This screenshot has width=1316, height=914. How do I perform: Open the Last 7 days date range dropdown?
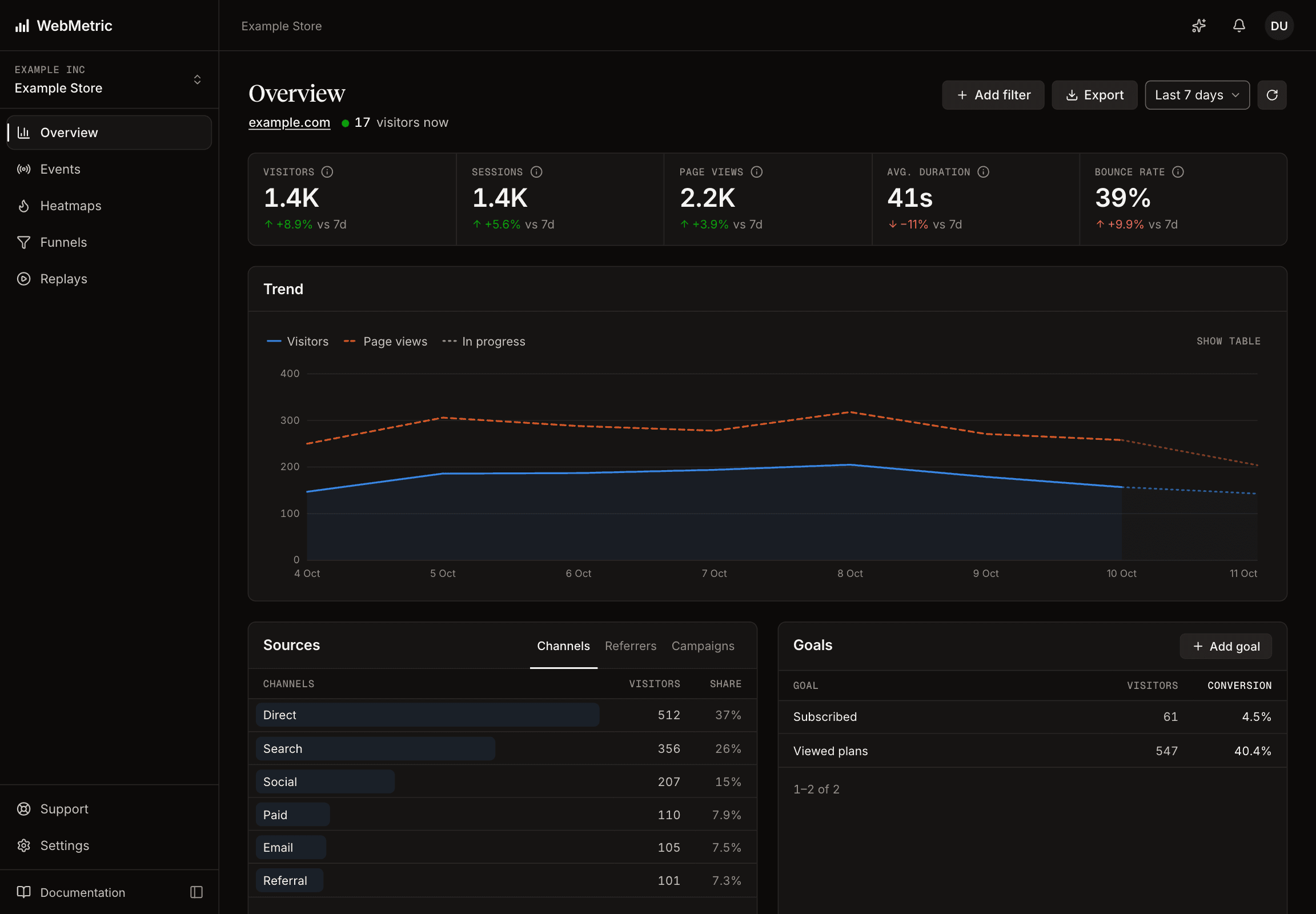click(x=1197, y=95)
